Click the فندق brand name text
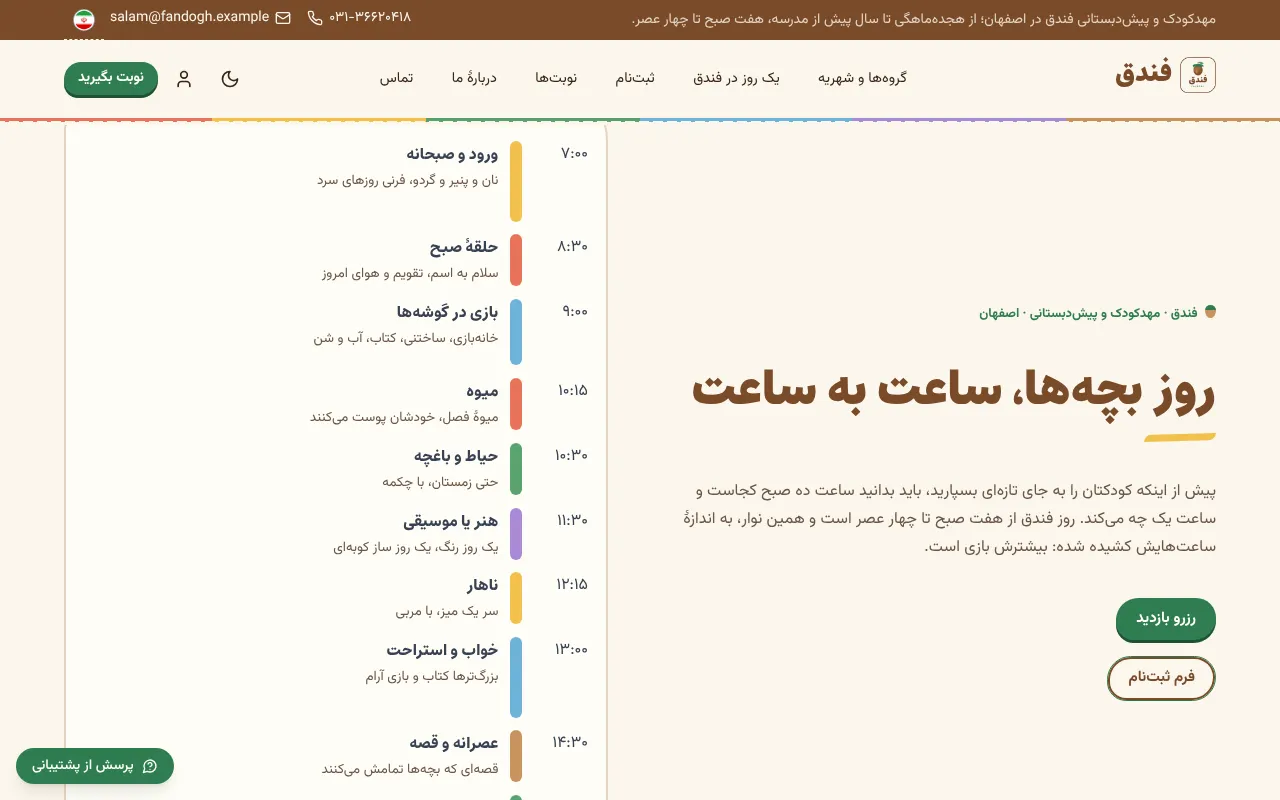Screen dimensions: 1280x800 click(1143, 75)
